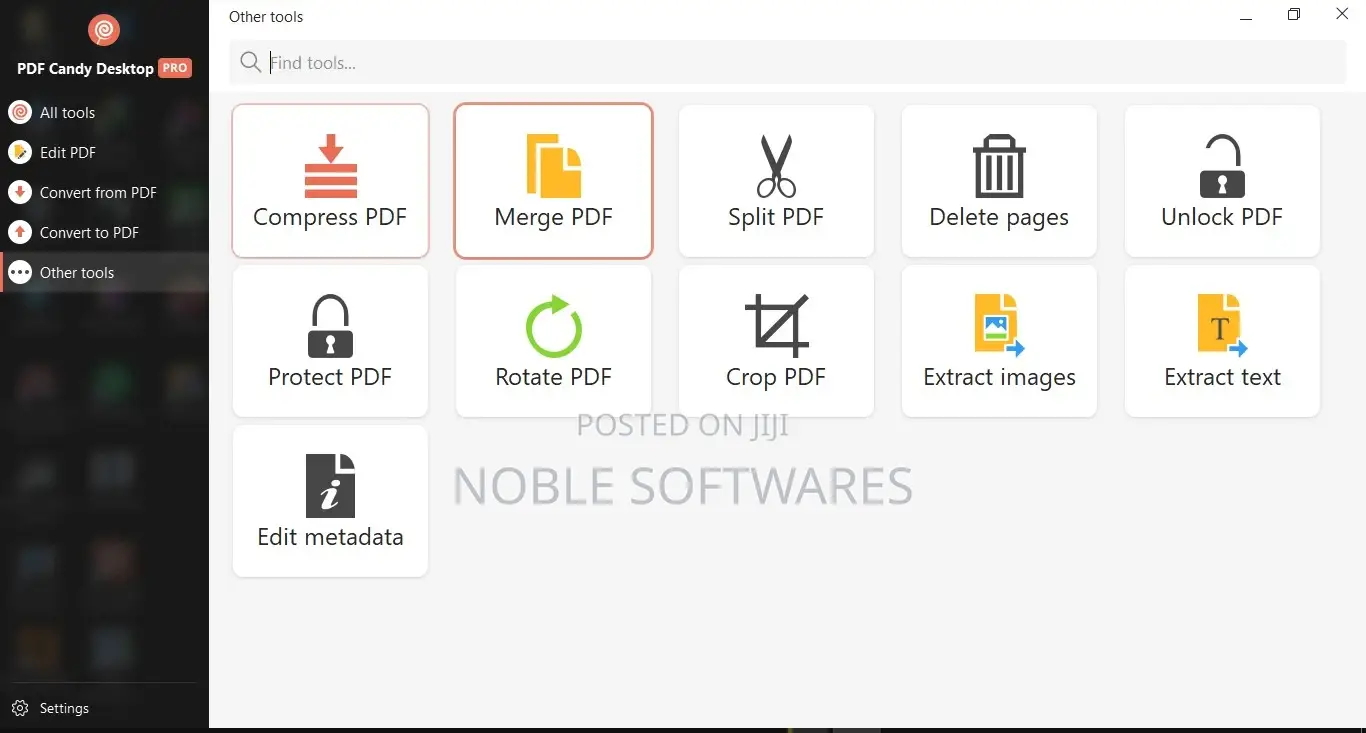Screen dimensions: 1366x733
Task: Choose the Protect PDF locked padlock icon
Action: click(x=330, y=326)
